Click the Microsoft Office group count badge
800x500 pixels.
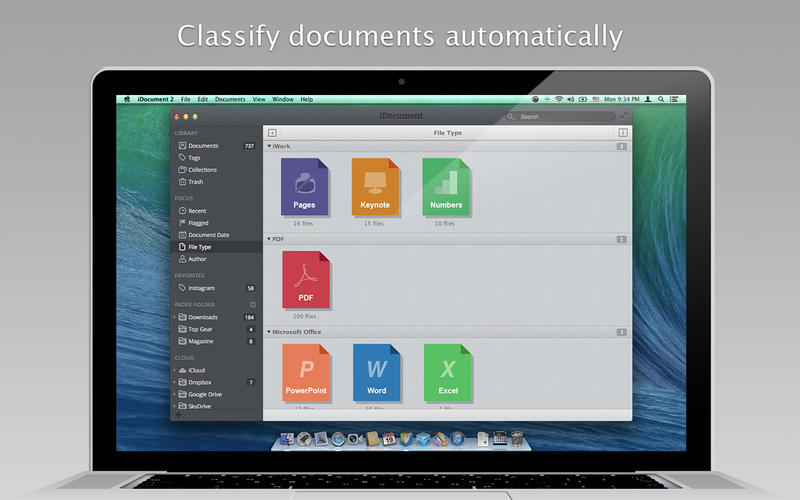tap(621, 332)
